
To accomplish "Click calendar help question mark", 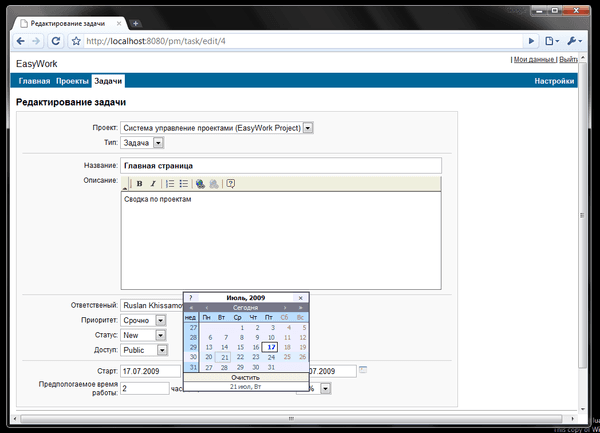I will [191, 298].
